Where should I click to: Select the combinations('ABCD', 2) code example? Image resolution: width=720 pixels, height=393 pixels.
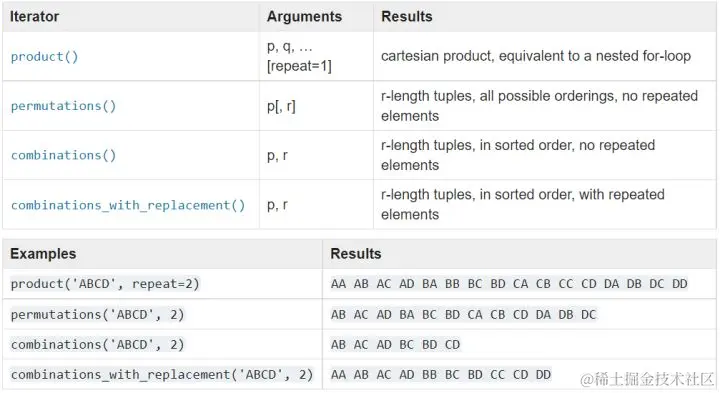click(x=97, y=345)
